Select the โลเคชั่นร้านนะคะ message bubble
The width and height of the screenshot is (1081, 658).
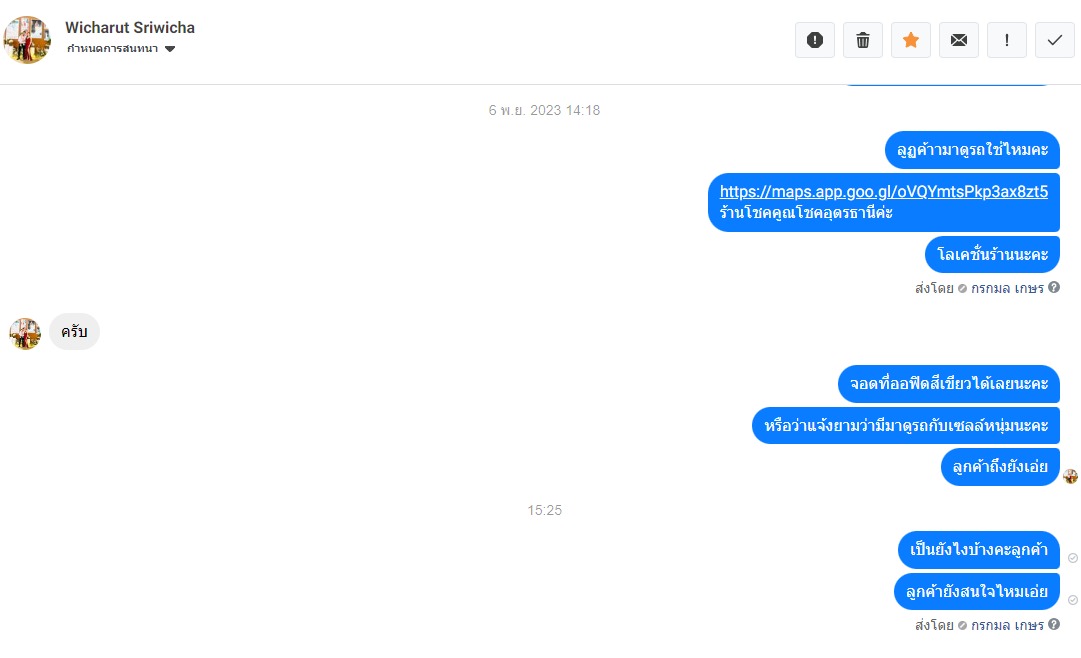(992, 255)
